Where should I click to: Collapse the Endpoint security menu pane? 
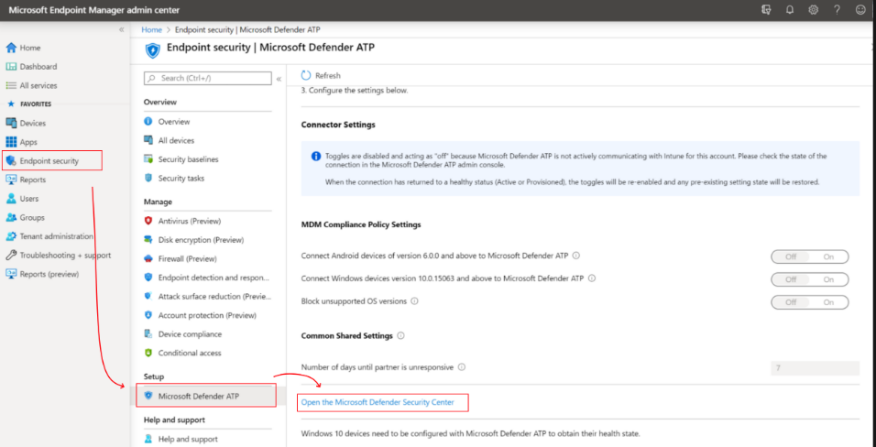pyautogui.click(x=279, y=79)
